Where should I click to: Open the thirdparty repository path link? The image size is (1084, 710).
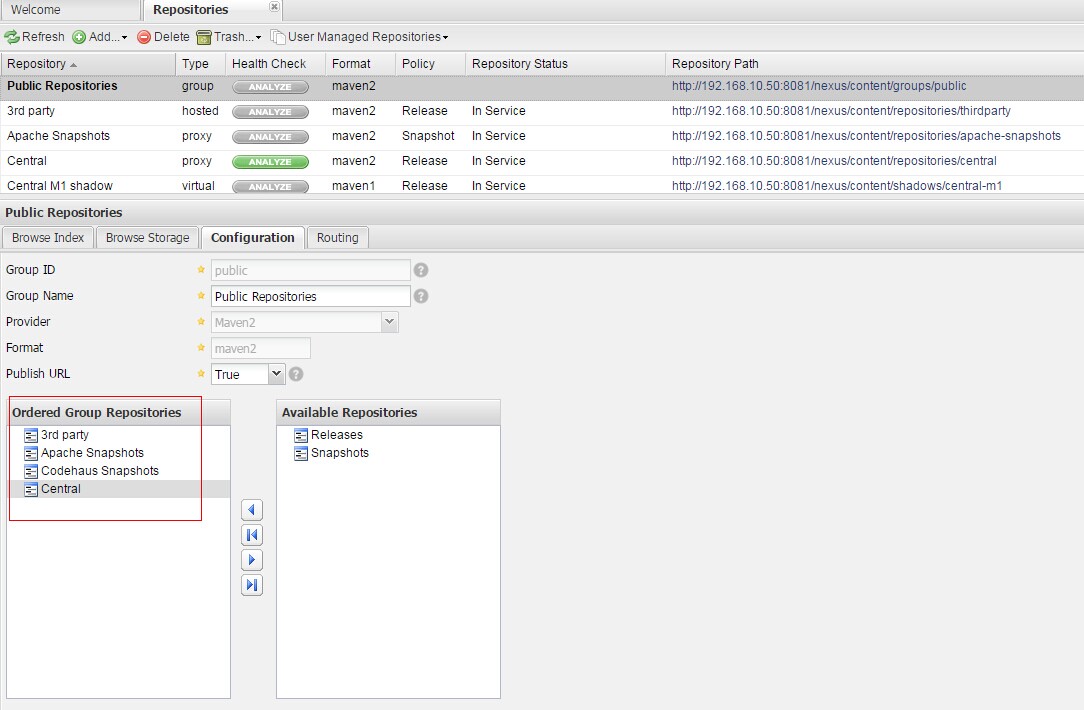click(x=841, y=111)
